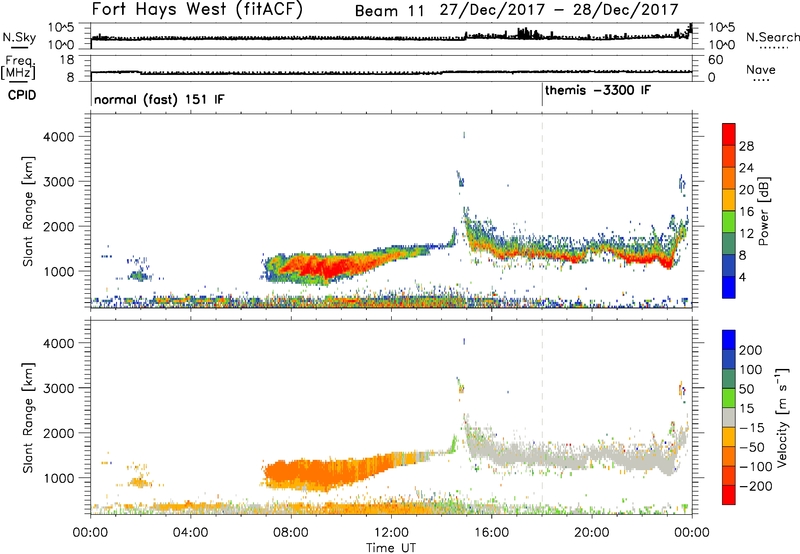Click the "Power [dB]" colorbar label
The width and height of the screenshot is (800, 554).
764,211
